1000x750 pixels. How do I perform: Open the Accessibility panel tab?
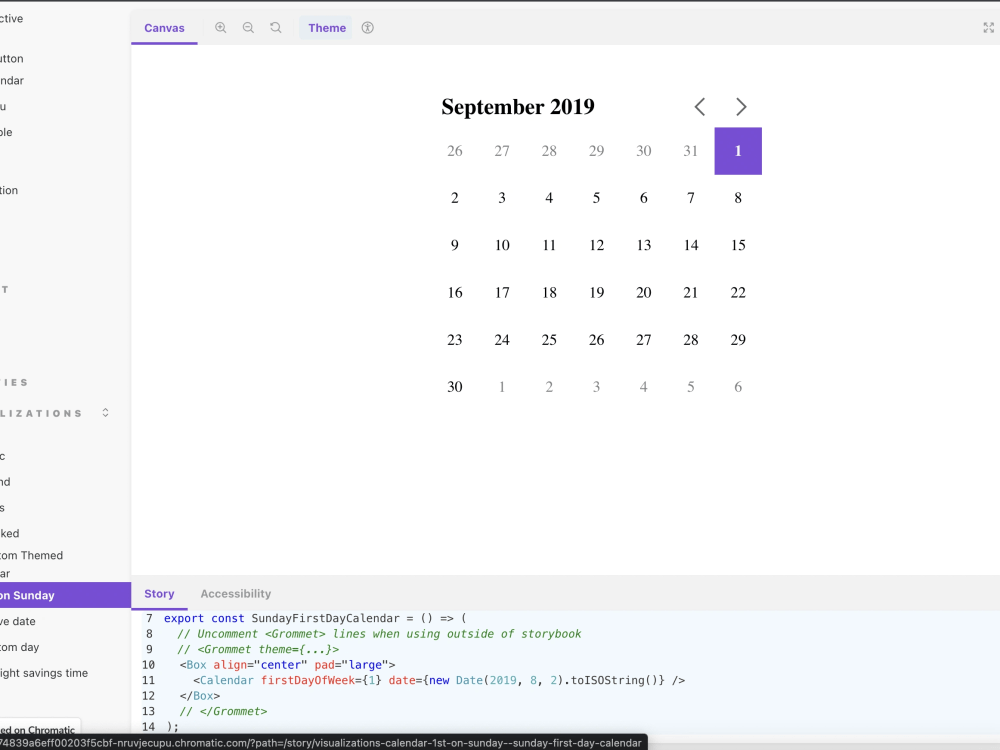(x=235, y=594)
